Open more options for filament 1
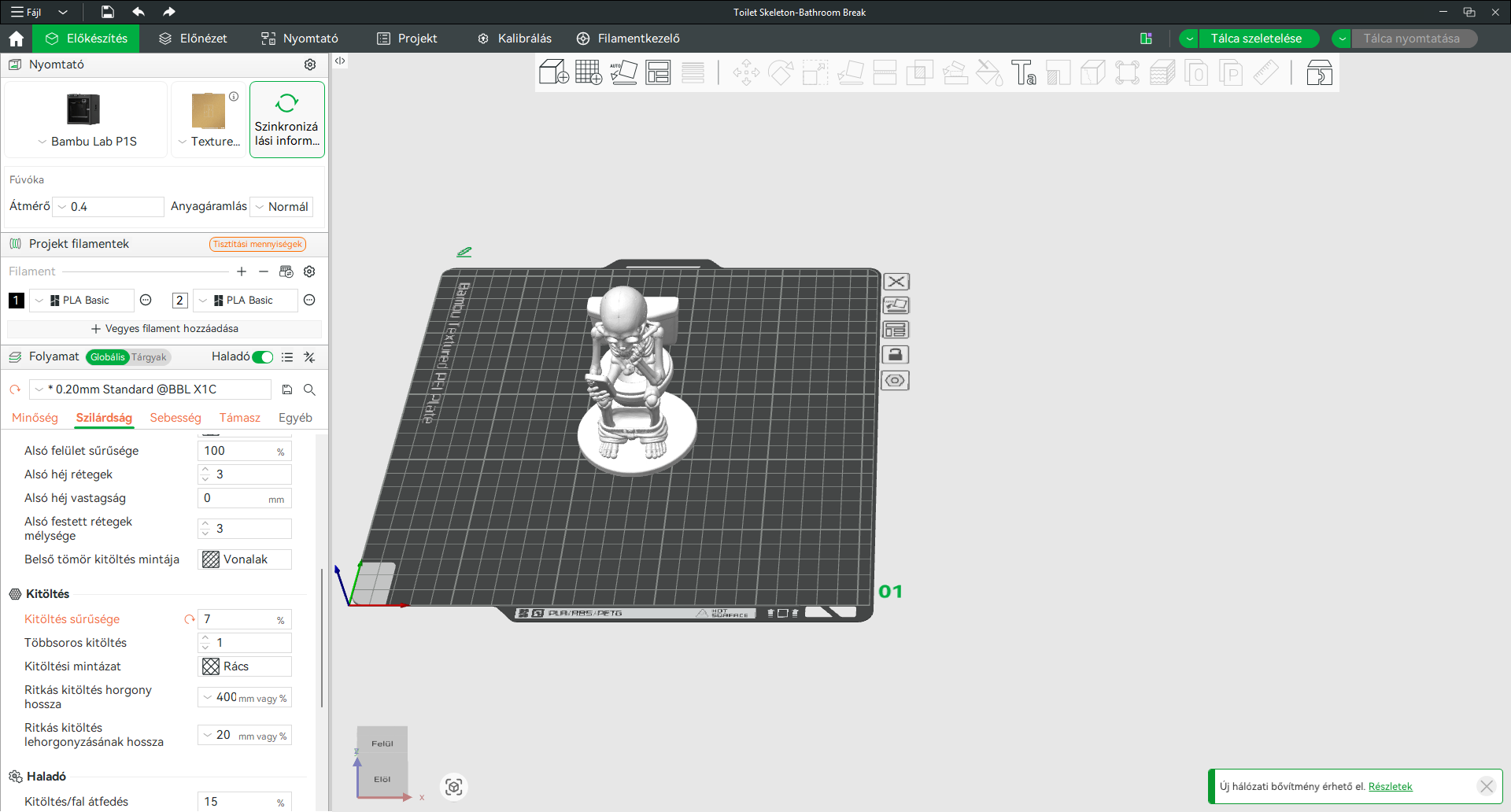The width and height of the screenshot is (1511, 812). 146,300
